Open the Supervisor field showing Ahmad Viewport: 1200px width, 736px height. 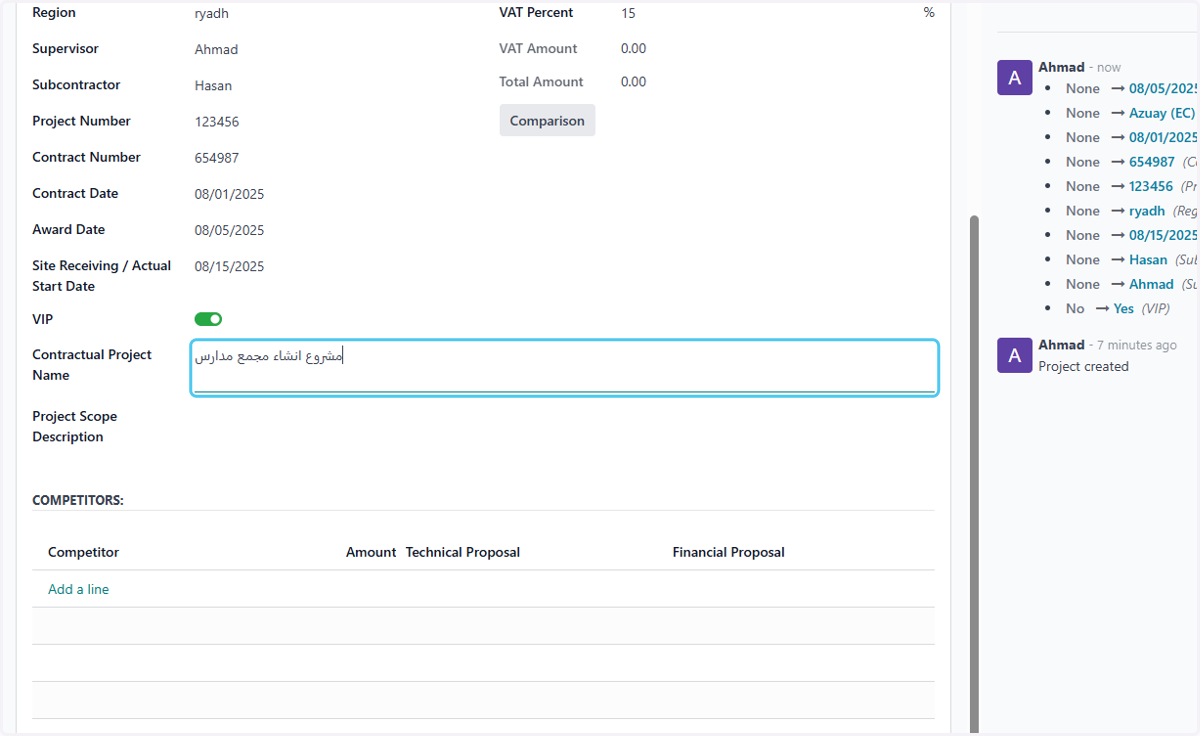click(x=216, y=49)
